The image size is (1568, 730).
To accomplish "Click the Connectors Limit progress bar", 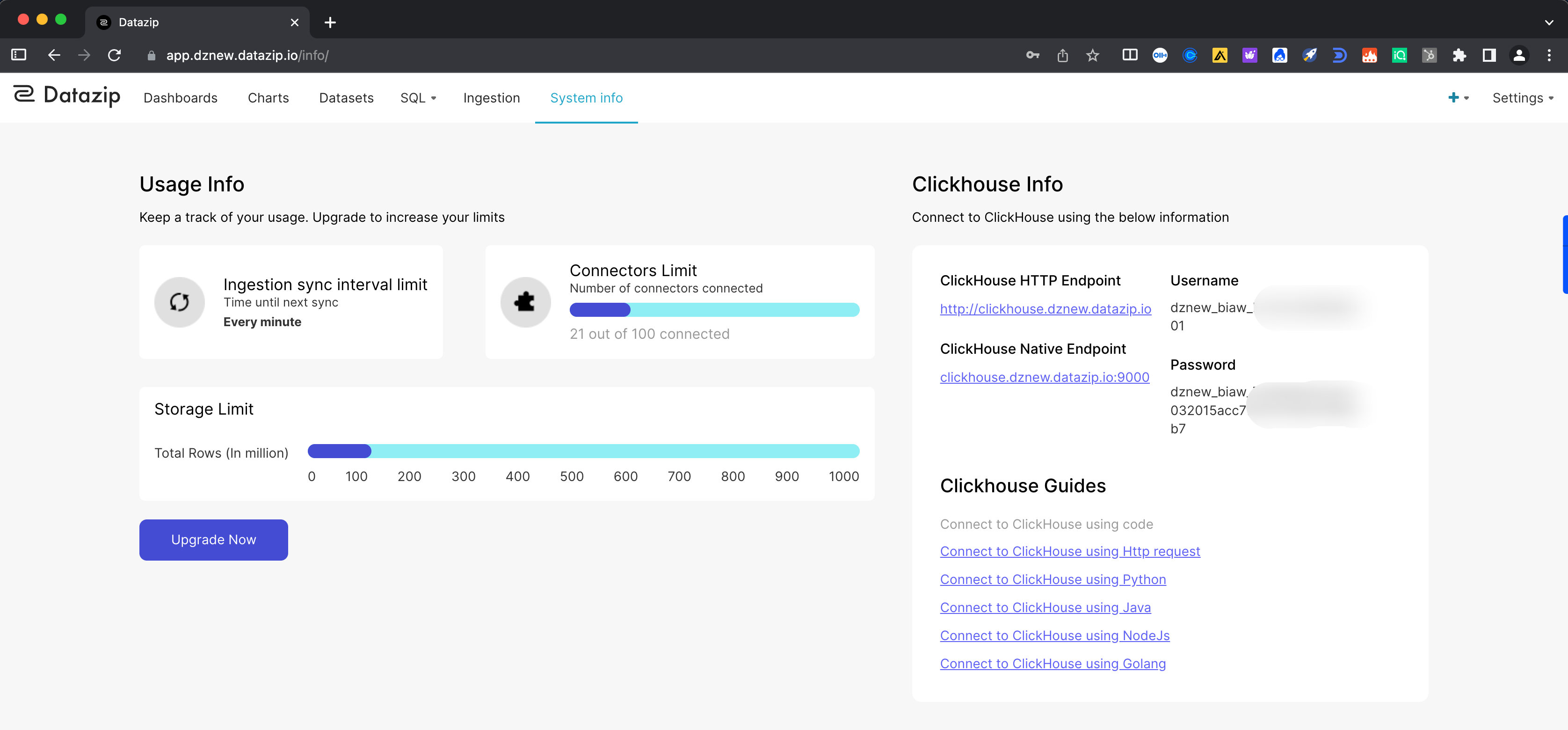I will point(714,310).
